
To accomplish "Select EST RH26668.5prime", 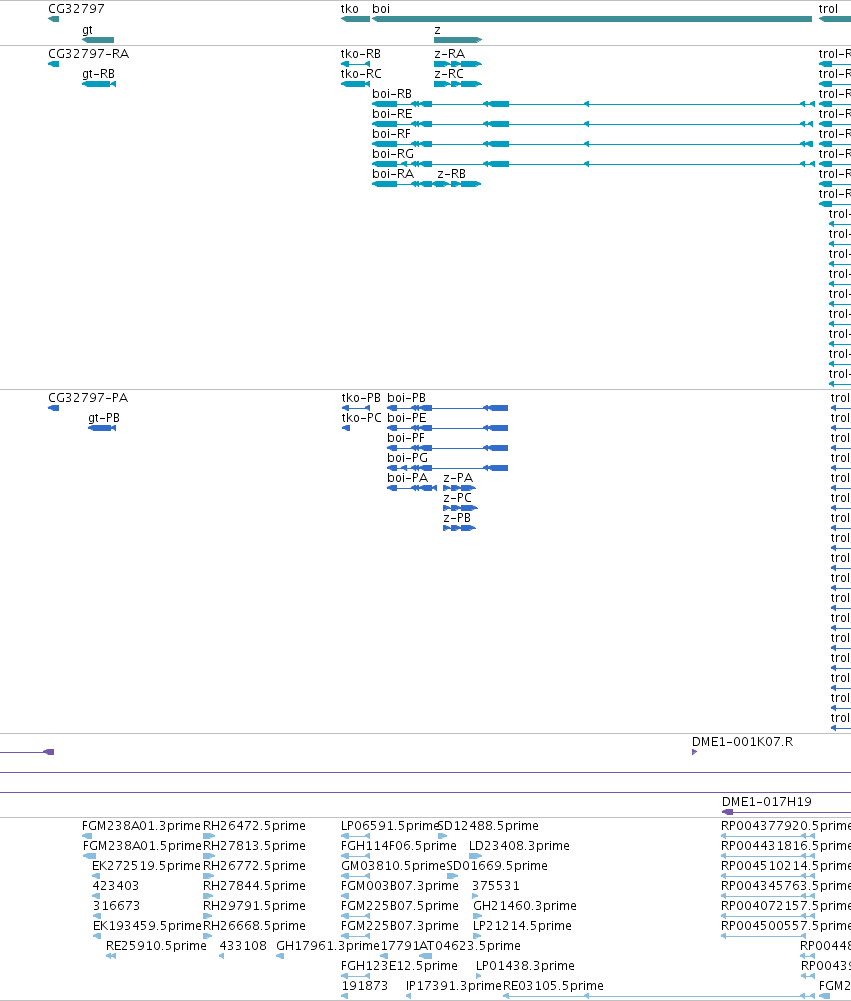I will click(x=209, y=936).
